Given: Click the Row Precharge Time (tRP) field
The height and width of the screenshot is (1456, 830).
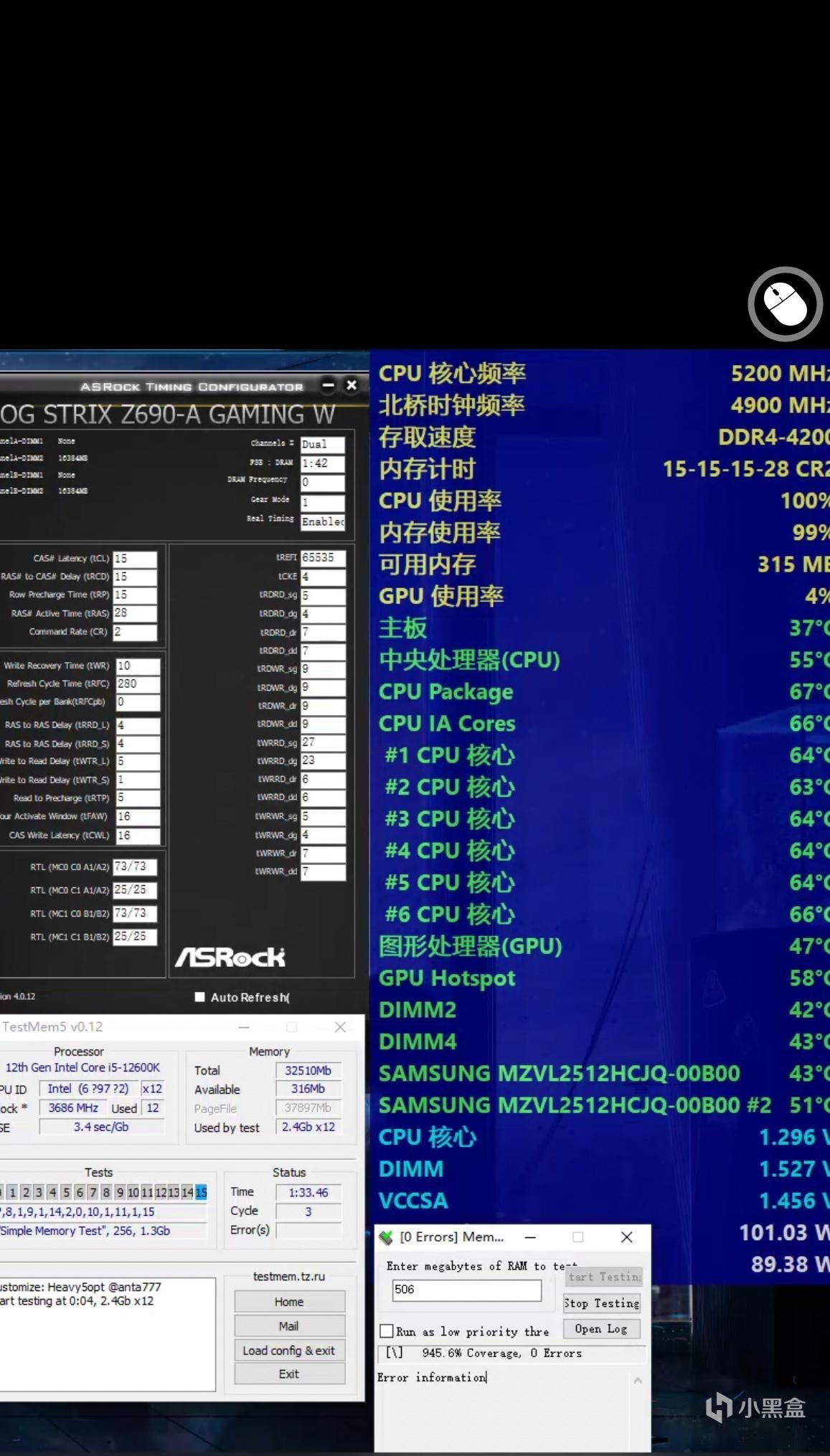Looking at the screenshot, I should coord(135,595).
